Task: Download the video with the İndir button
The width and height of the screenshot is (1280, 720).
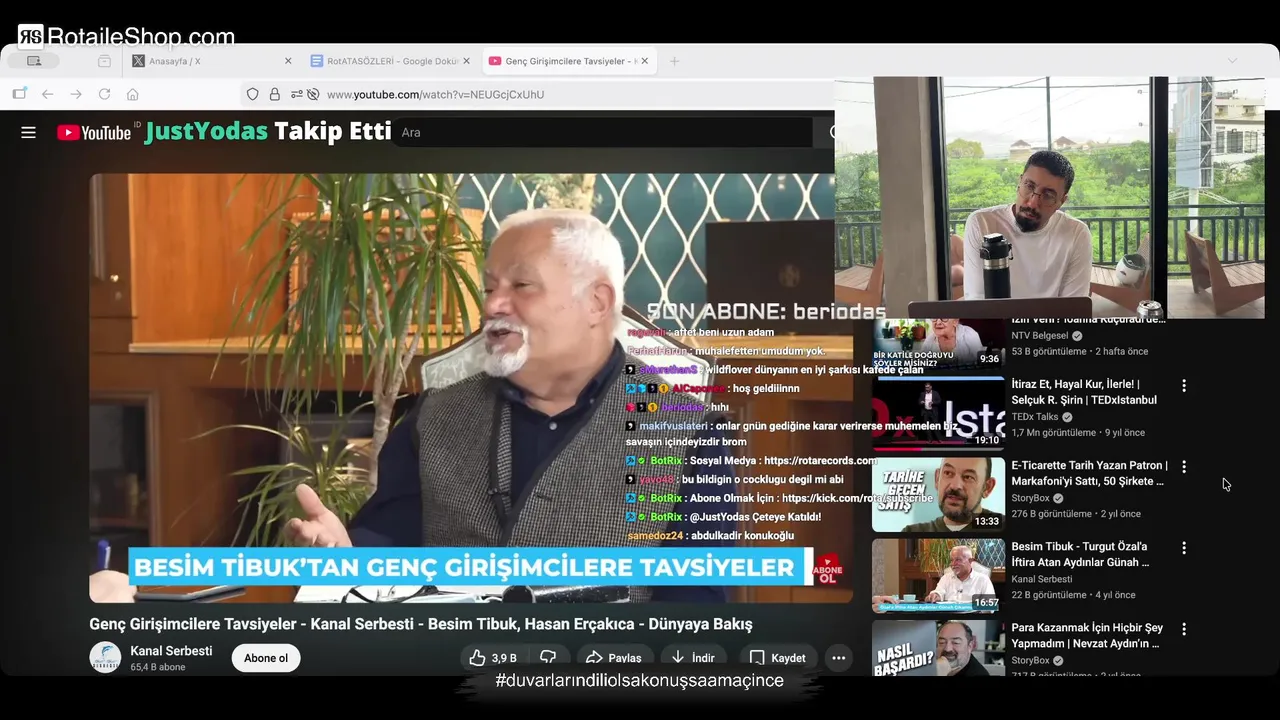Action: point(692,658)
